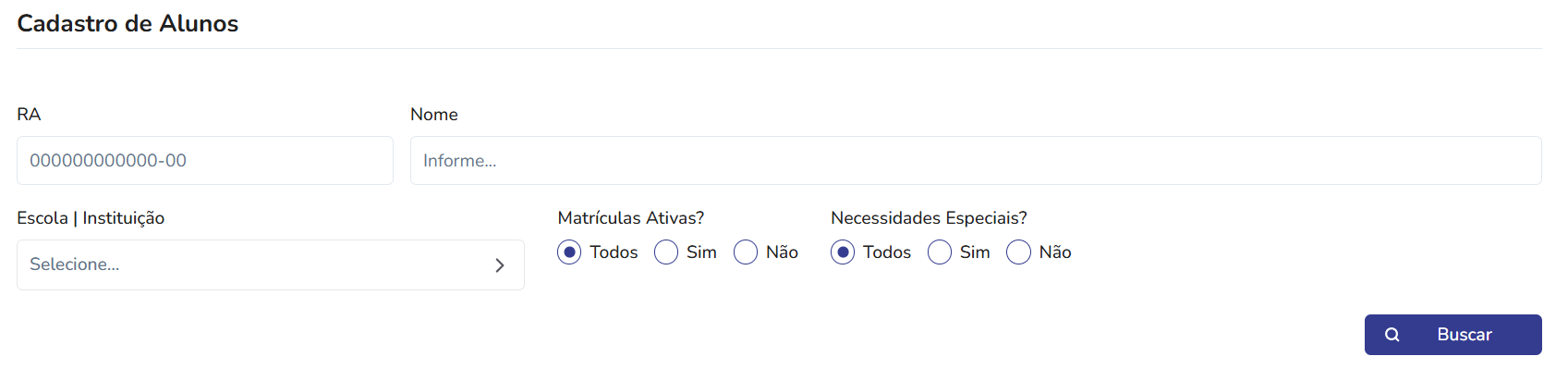Screen dimensions: 1568x381
Task: Click the Selecione... placeholder text
Action: pos(75,264)
